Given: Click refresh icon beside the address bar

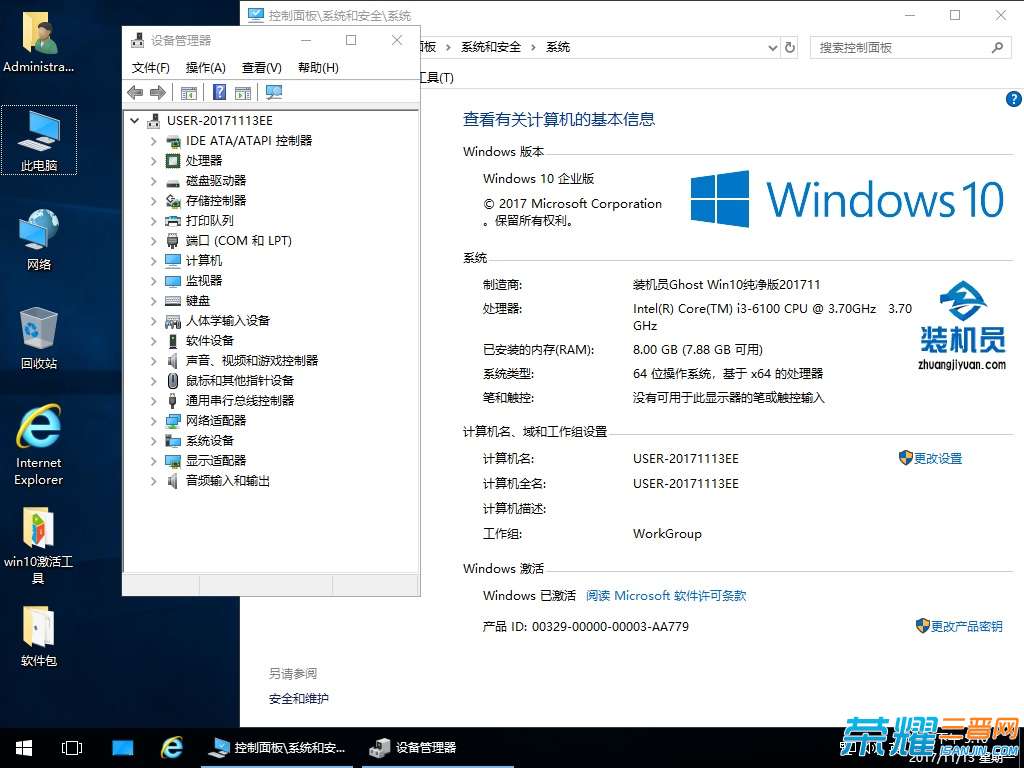Looking at the screenshot, I should [790, 48].
